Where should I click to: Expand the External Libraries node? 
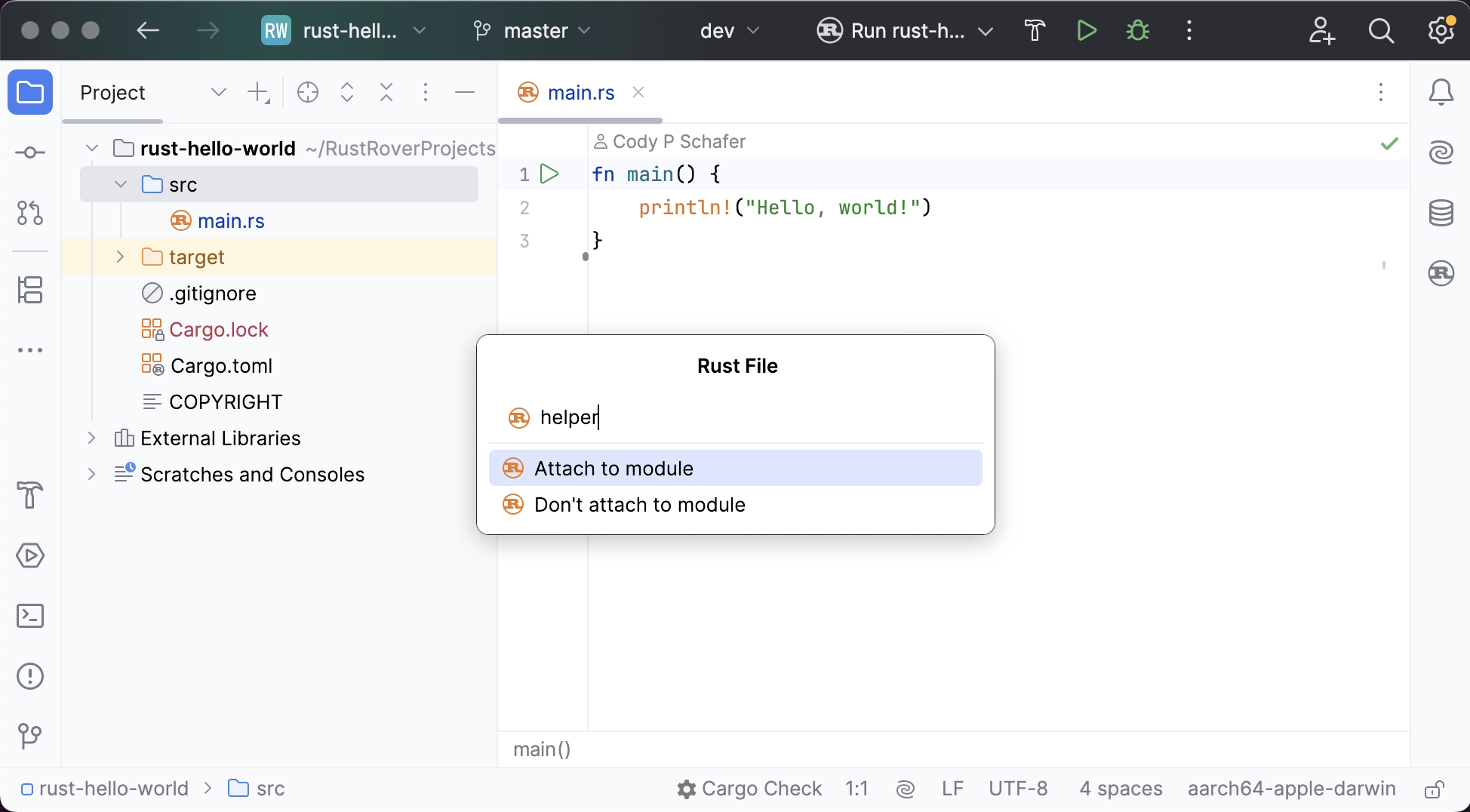click(92, 438)
